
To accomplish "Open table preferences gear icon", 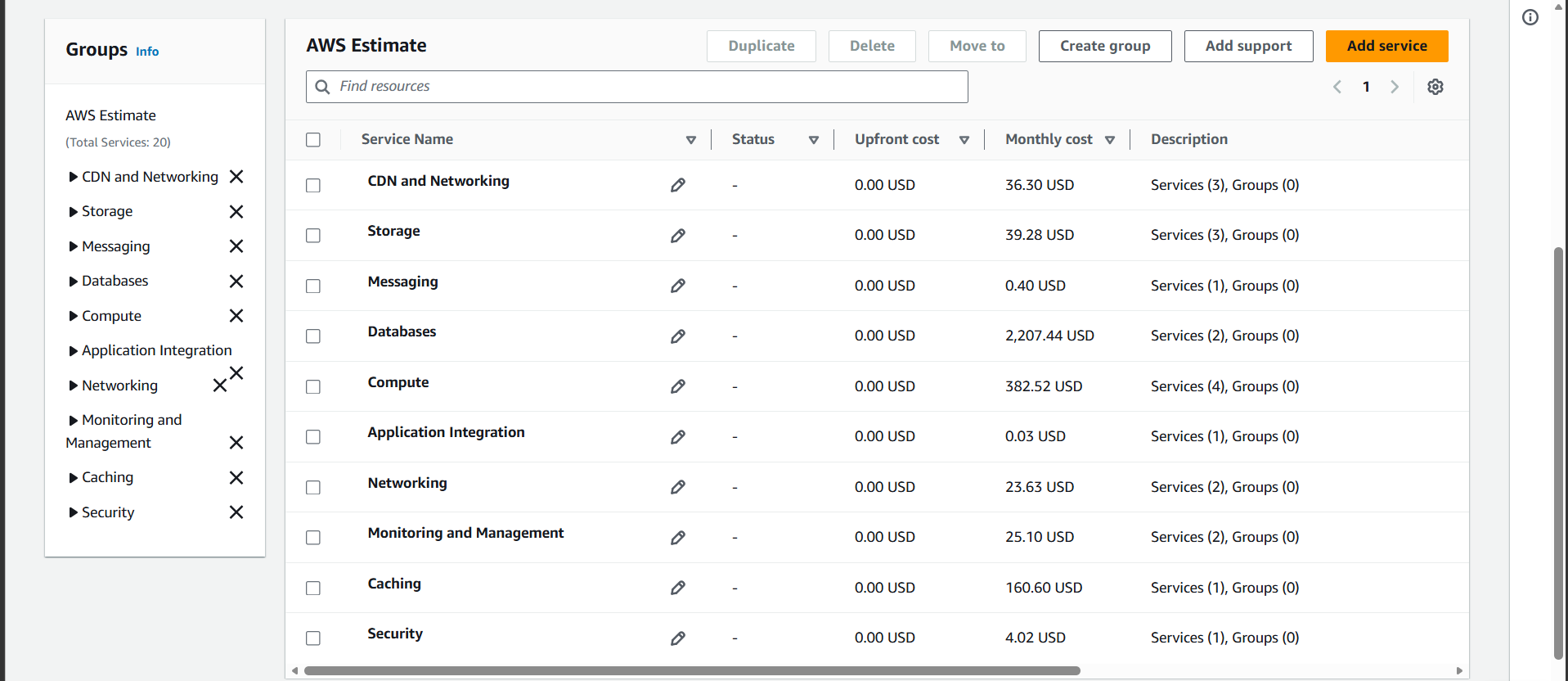I will pos(1435,87).
